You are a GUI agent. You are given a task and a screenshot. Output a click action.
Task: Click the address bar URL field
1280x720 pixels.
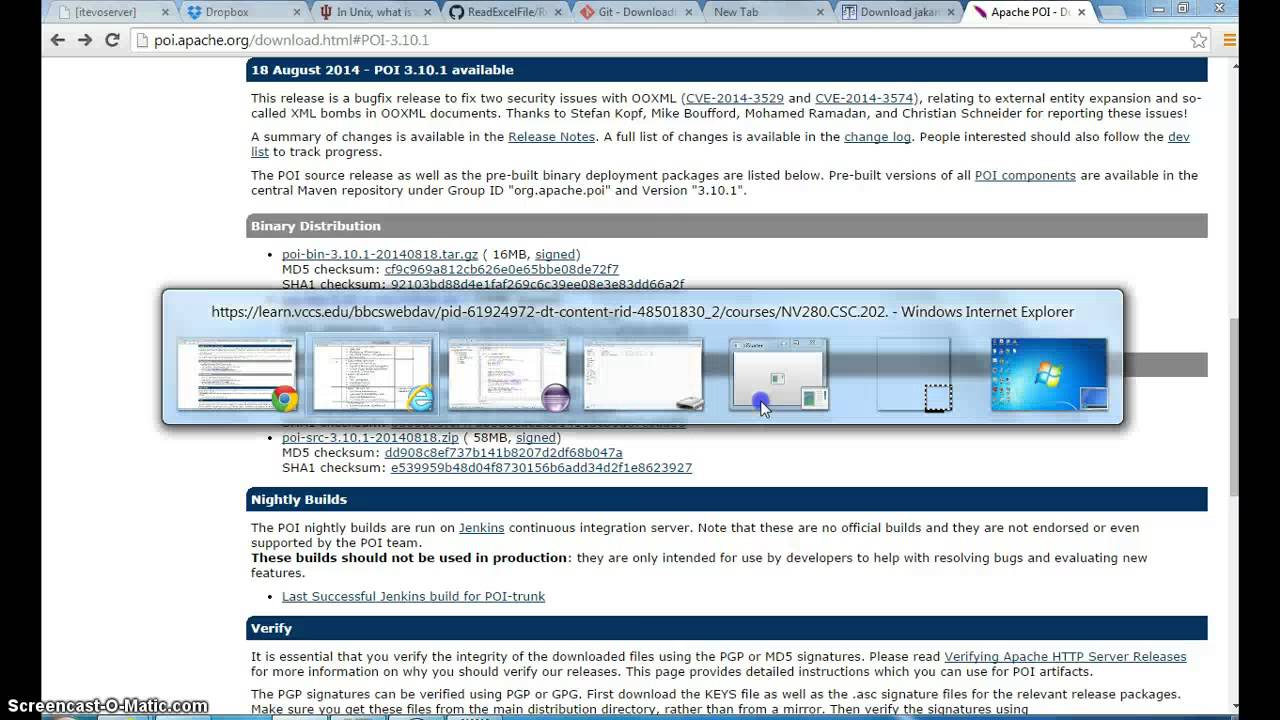660,40
